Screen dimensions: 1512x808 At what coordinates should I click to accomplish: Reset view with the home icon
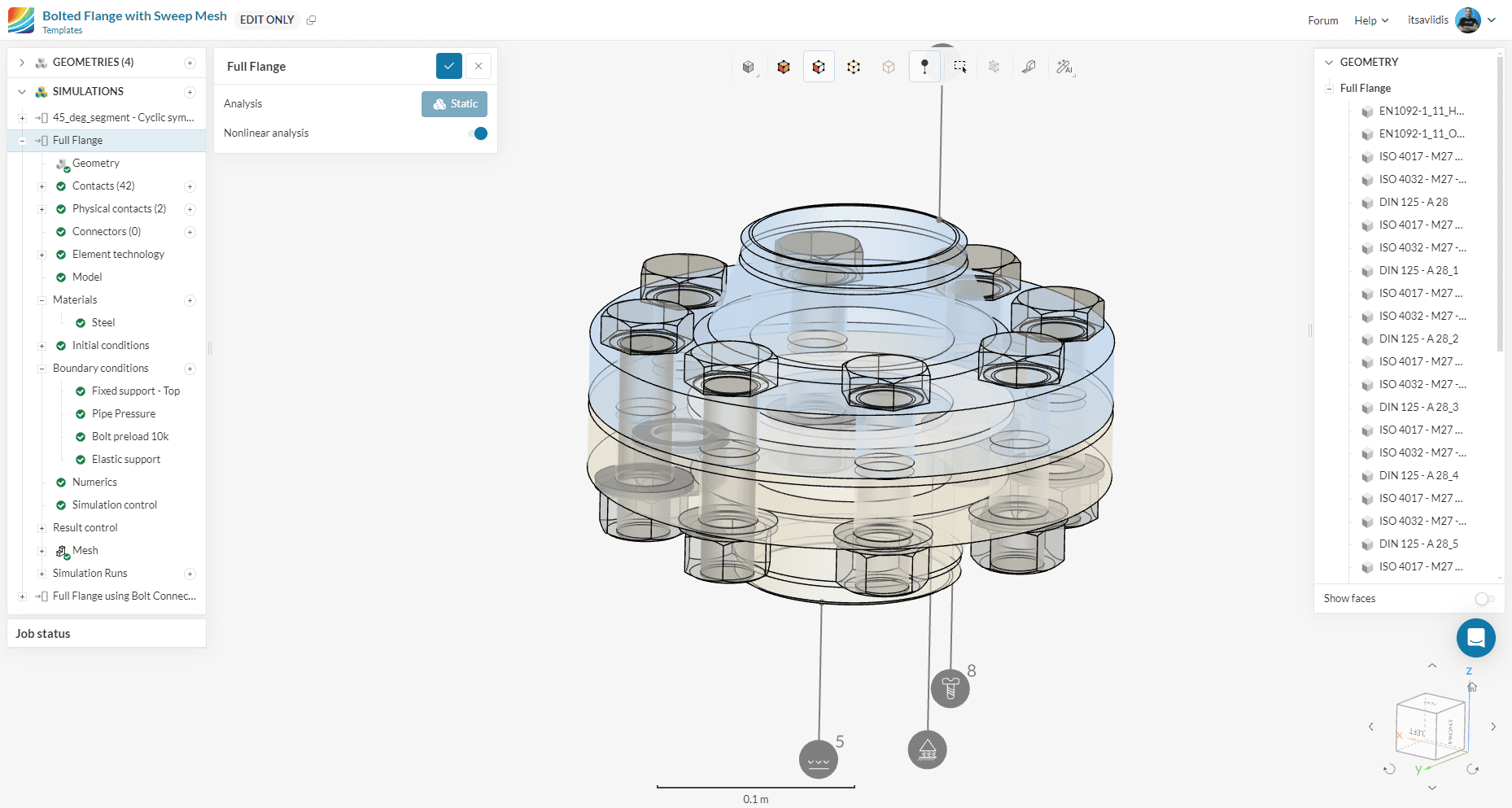[1472, 687]
